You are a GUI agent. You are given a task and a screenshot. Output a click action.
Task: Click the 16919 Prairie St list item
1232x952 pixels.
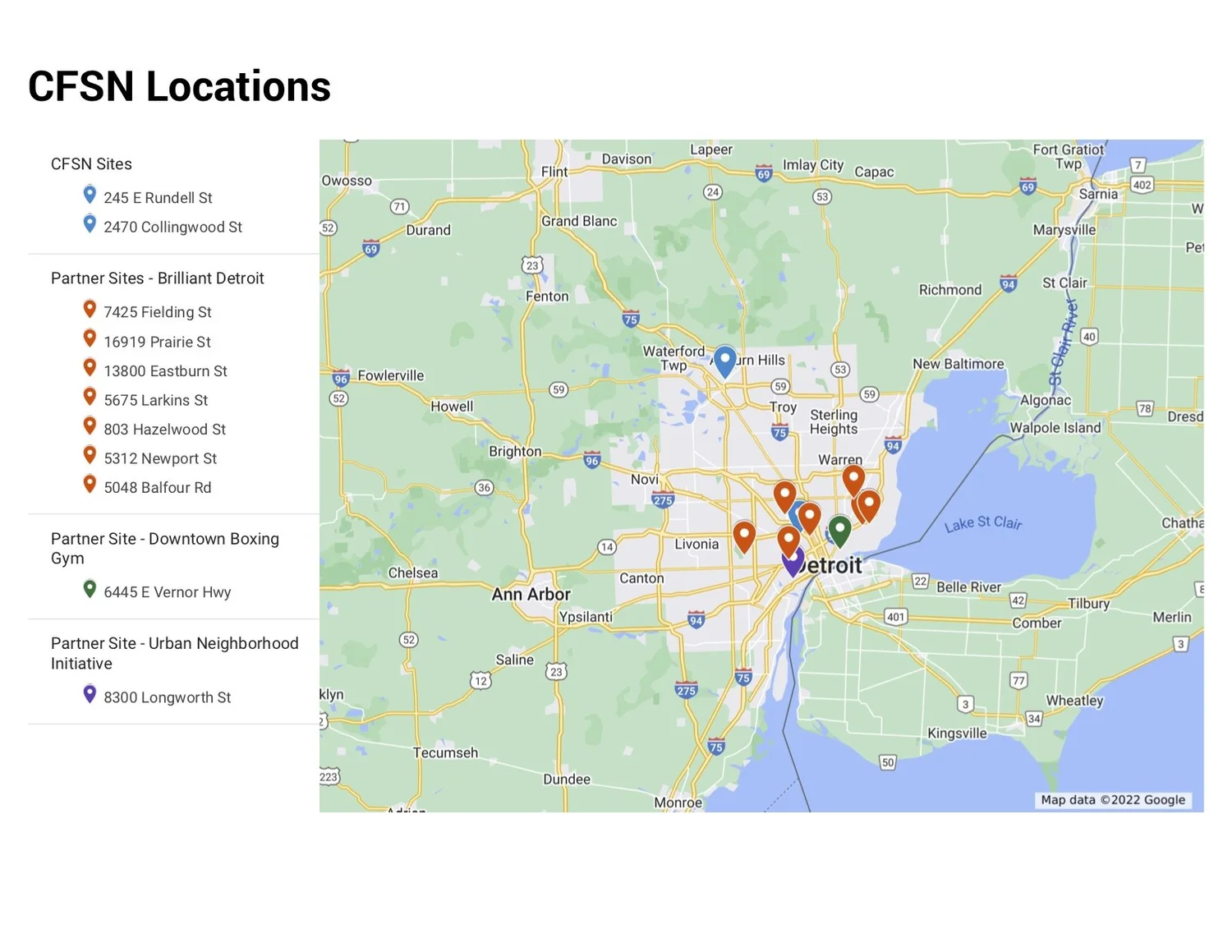coord(156,341)
